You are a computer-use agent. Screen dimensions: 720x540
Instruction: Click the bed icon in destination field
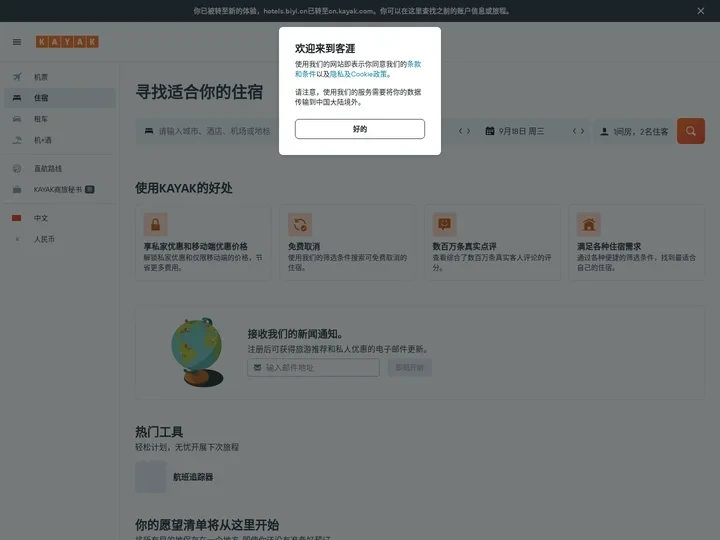point(149,131)
